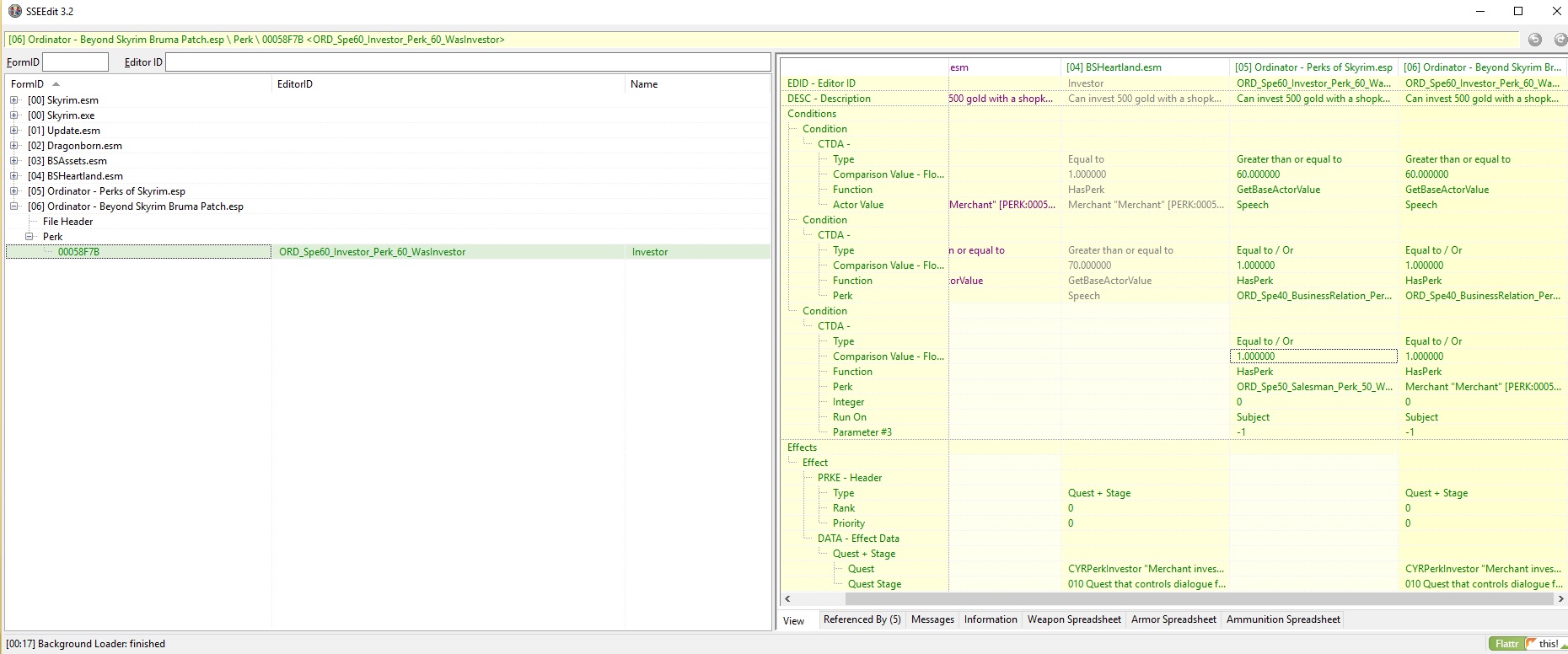
Task: Expand [05] Ordinator - Perks of Skyrim.esp
Action: tap(14, 191)
